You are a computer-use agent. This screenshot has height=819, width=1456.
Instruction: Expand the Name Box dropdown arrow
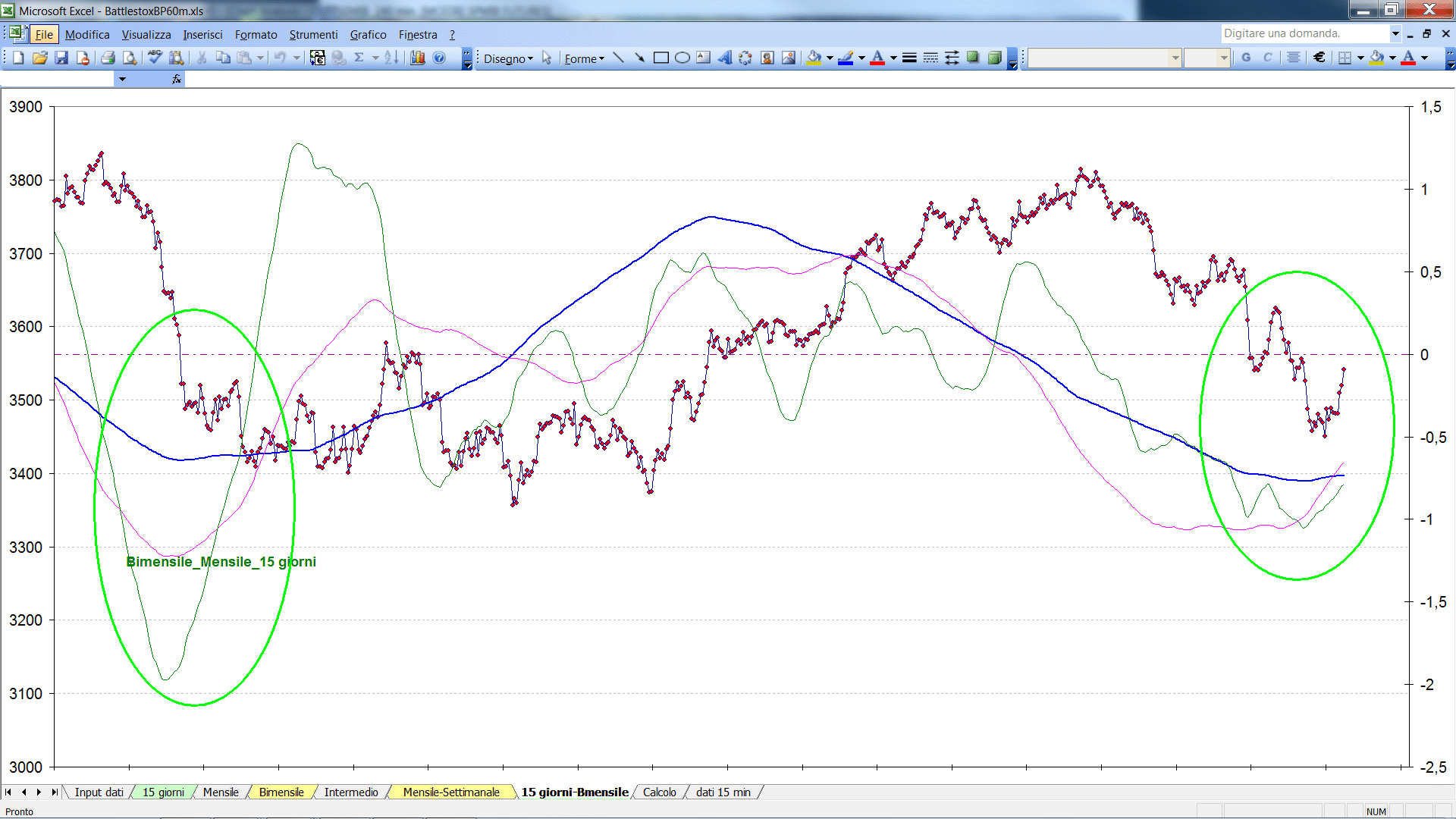pos(122,79)
